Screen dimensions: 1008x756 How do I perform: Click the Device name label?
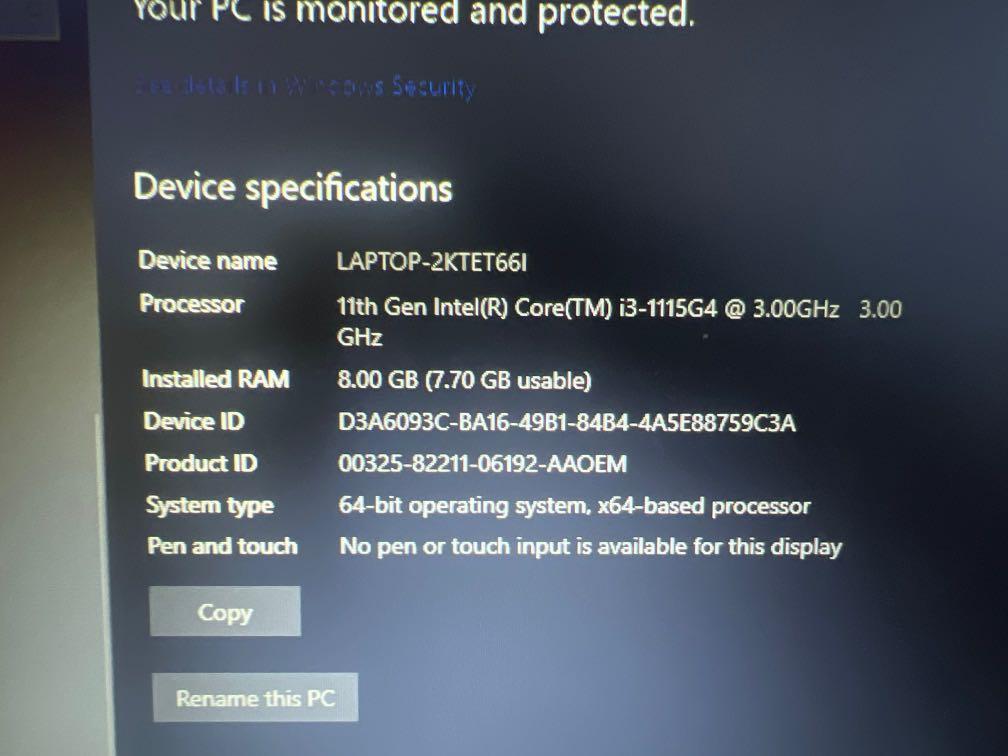point(208,260)
